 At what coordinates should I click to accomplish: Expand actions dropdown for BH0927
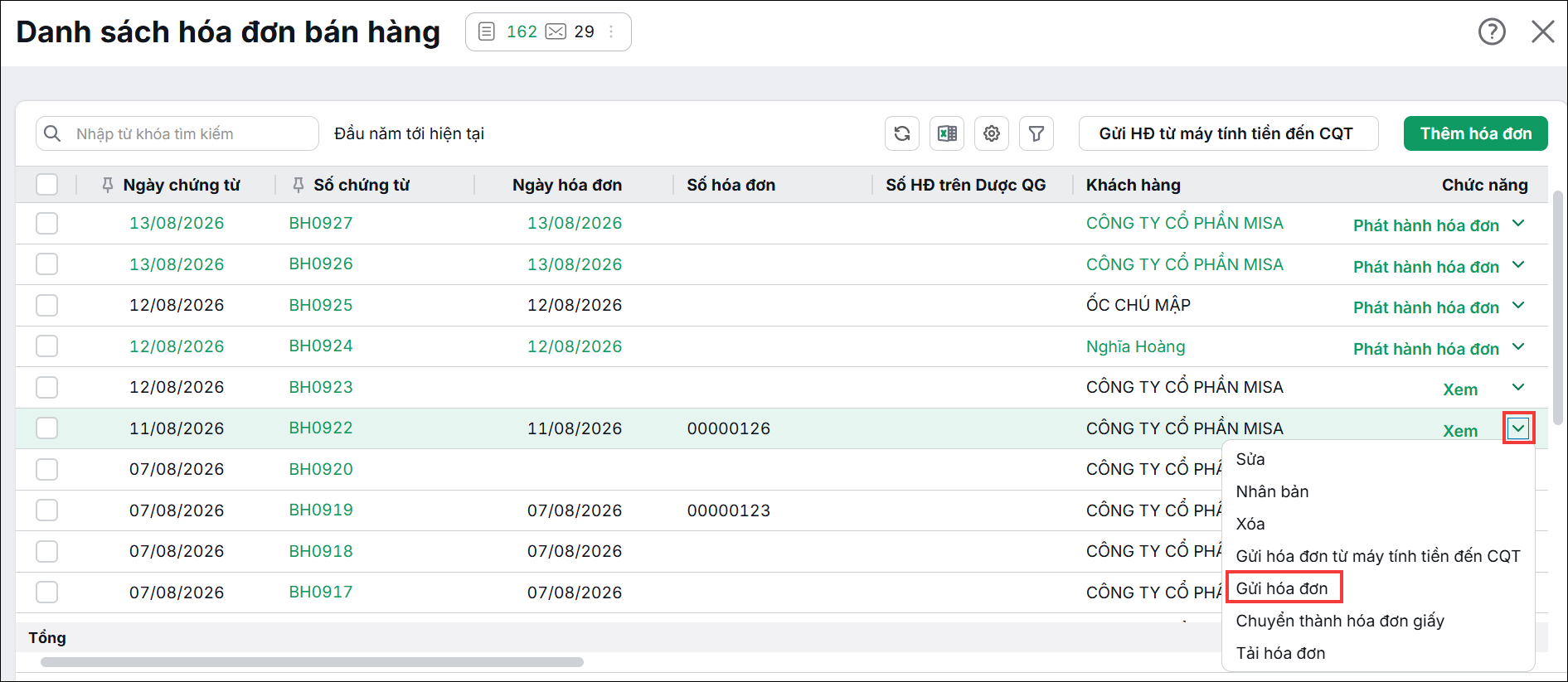click(1518, 223)
